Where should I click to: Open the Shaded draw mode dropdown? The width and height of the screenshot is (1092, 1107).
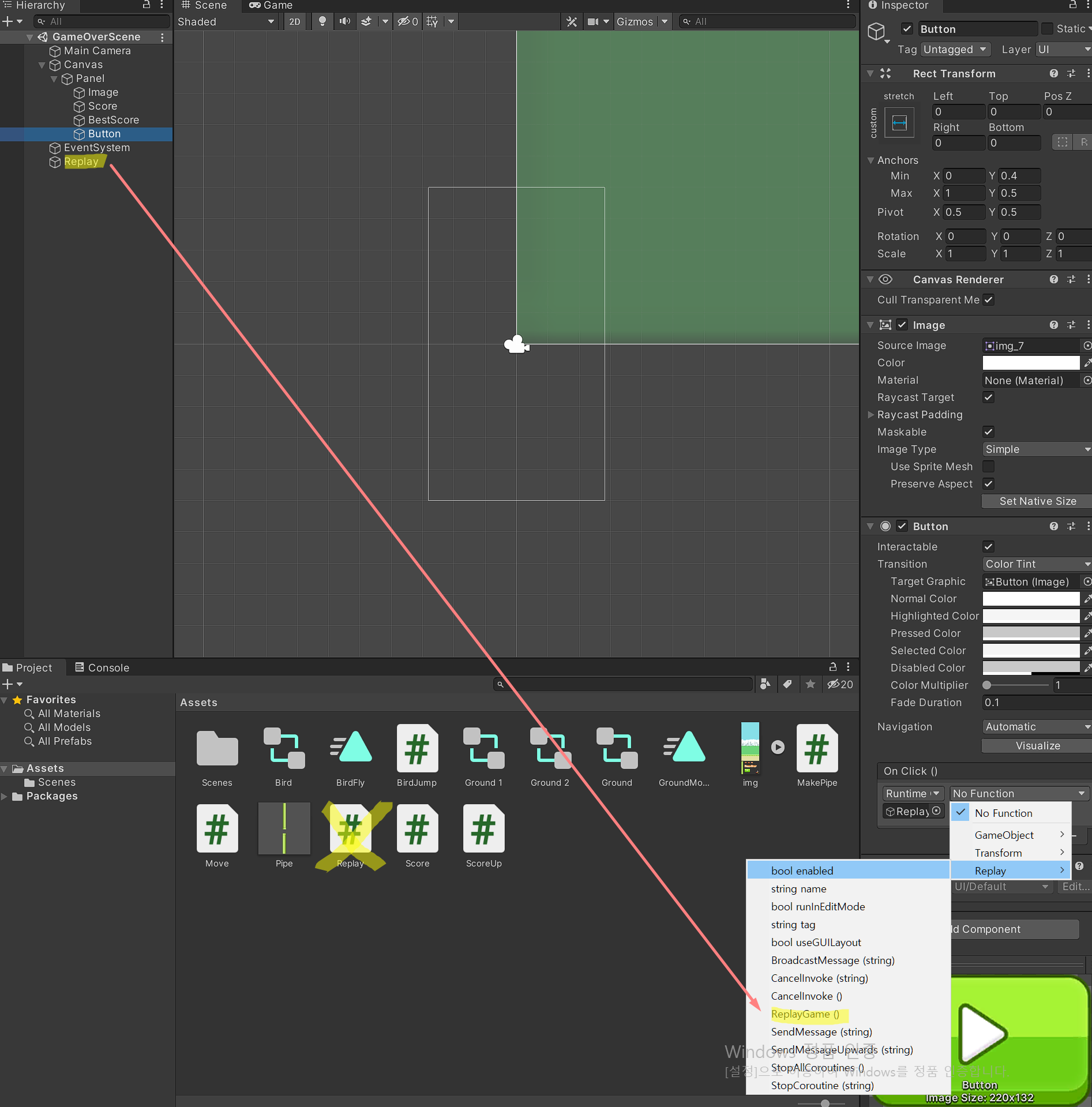(x=226, y=21)
